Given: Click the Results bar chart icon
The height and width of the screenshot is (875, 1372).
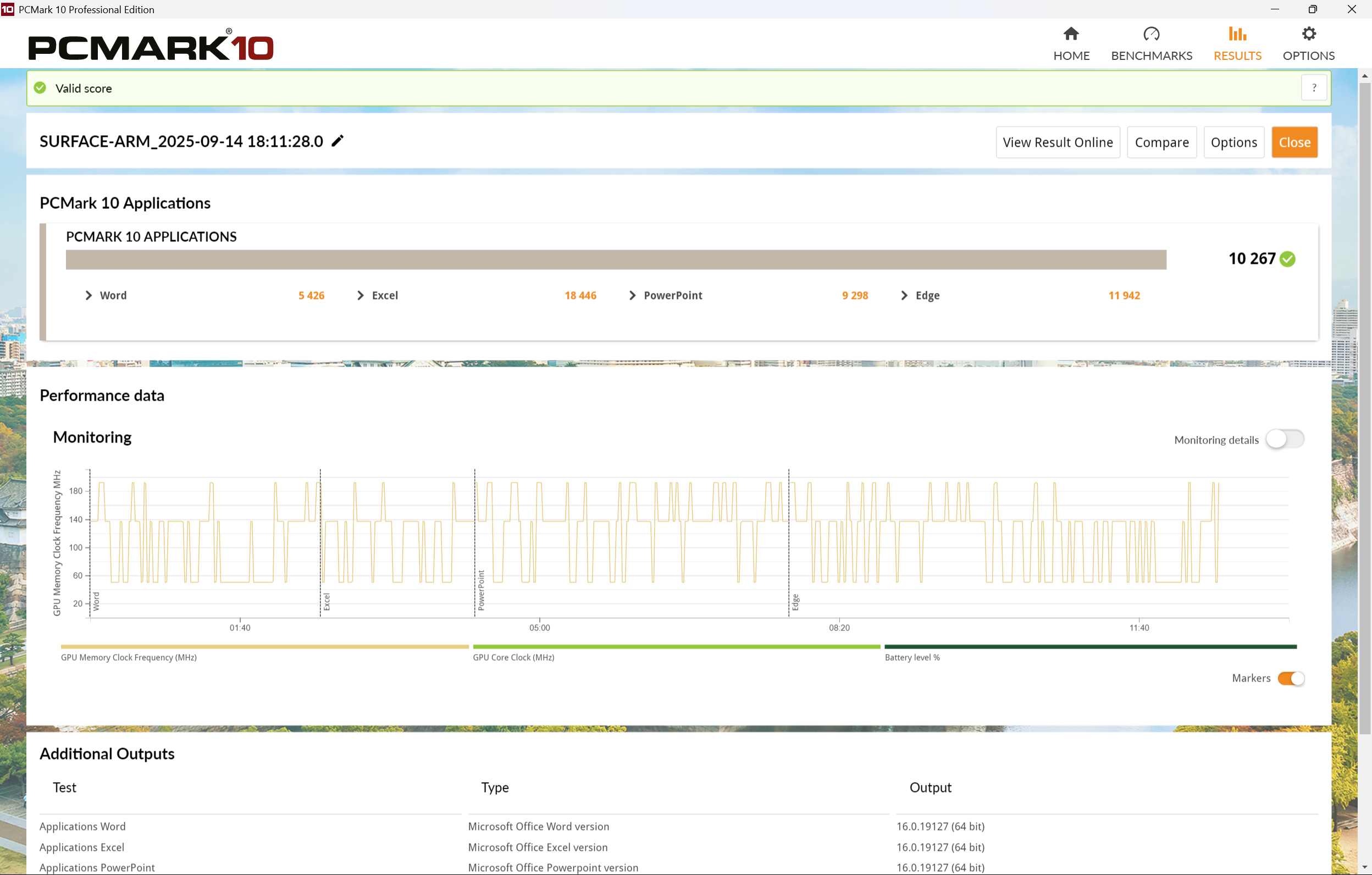Looking at the screenshot, I should point(1236,34).
